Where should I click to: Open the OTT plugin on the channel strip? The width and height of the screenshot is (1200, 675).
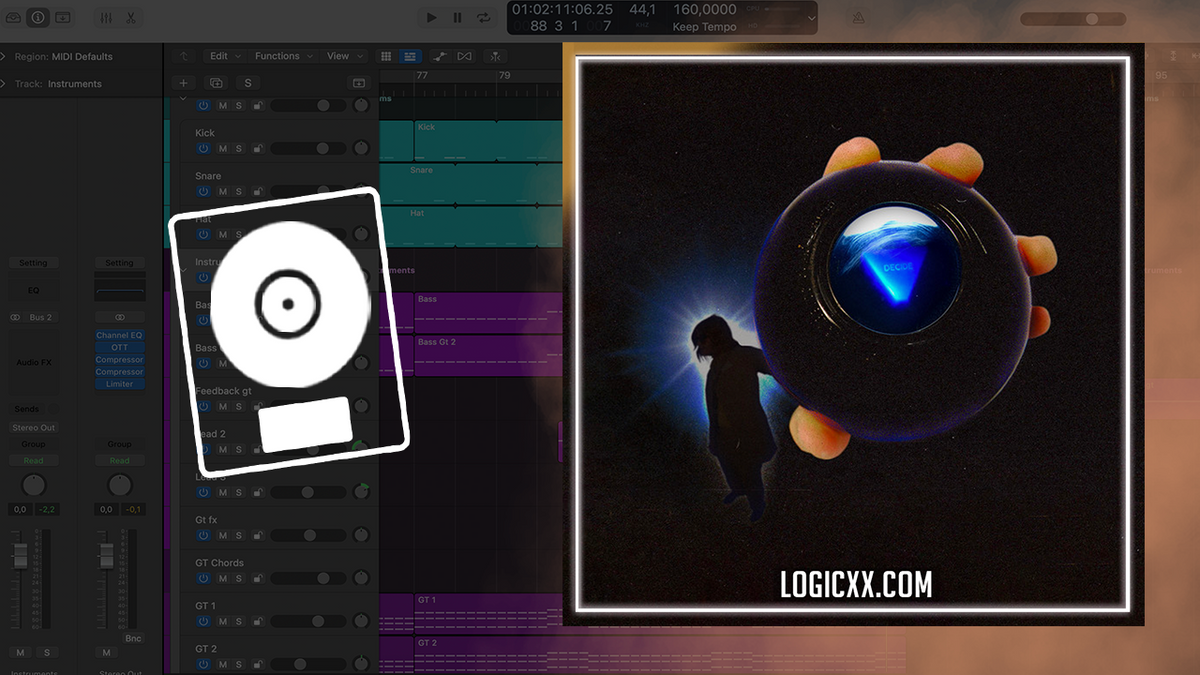click(119, 347)
